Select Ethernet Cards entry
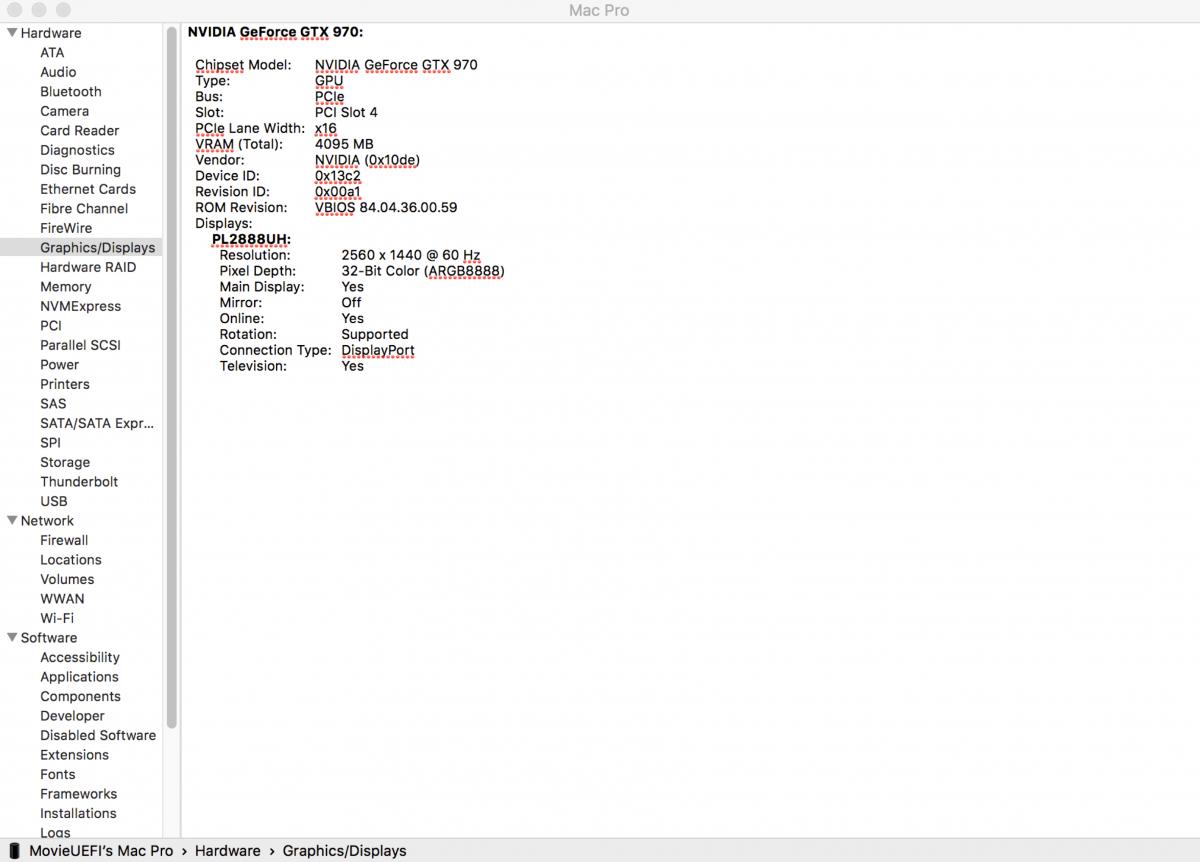Screen dimensions: 1200x862 pos(88,189)
